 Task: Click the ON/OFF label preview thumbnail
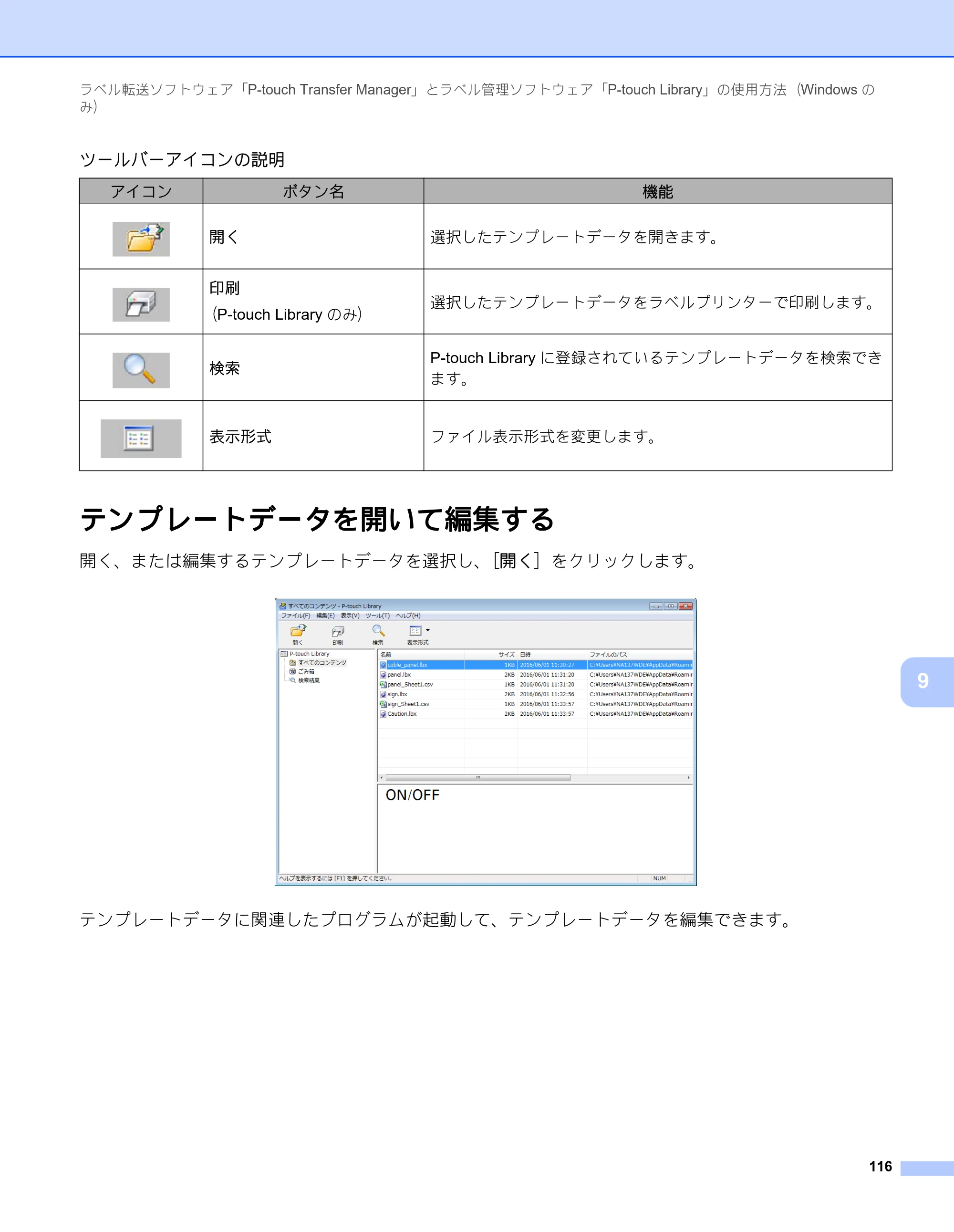[412, 795]
